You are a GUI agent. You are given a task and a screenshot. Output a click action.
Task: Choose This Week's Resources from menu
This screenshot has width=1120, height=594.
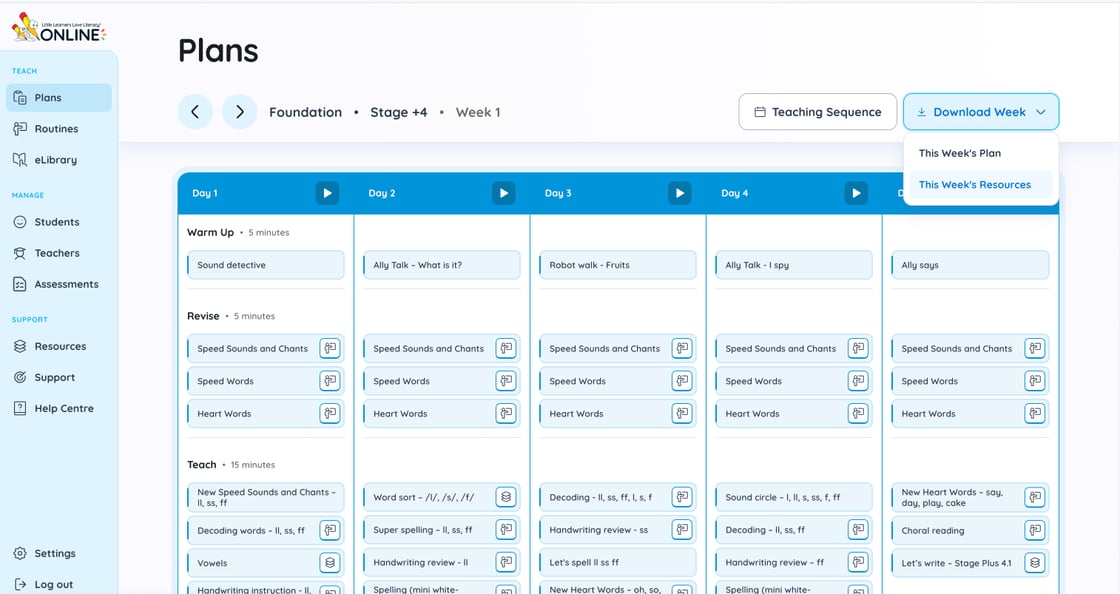(x=974, y=185)
